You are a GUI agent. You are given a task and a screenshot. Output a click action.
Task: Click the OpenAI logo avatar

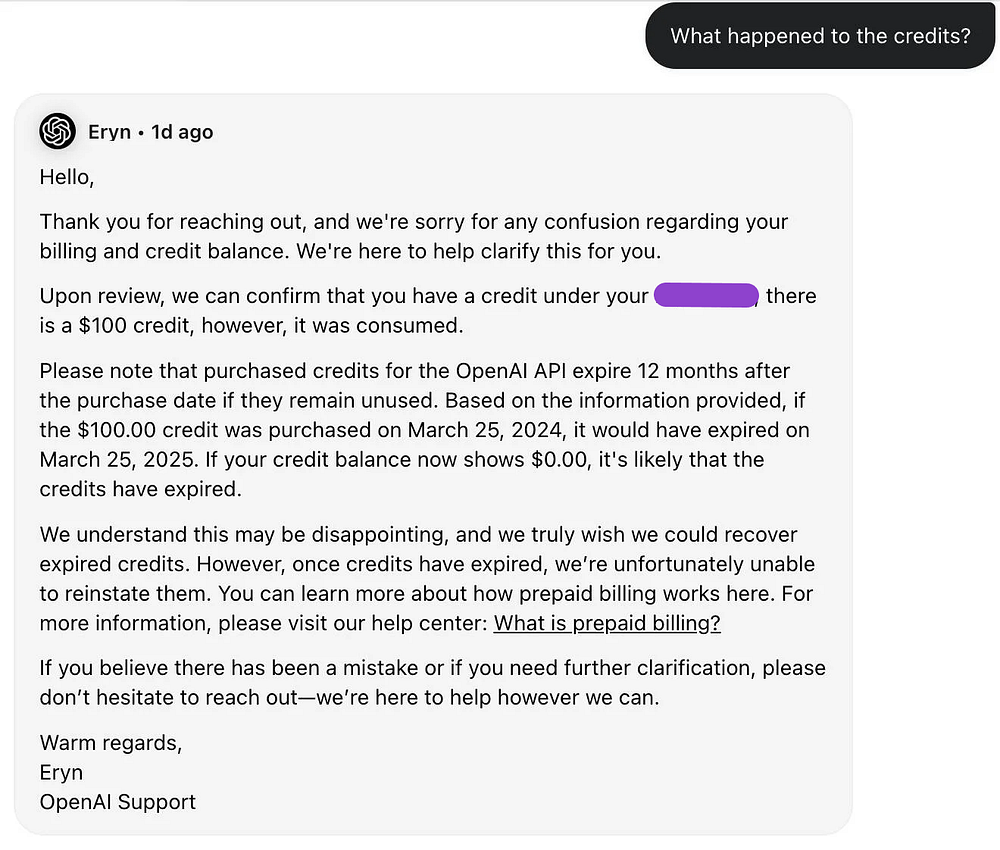point(58,131)
